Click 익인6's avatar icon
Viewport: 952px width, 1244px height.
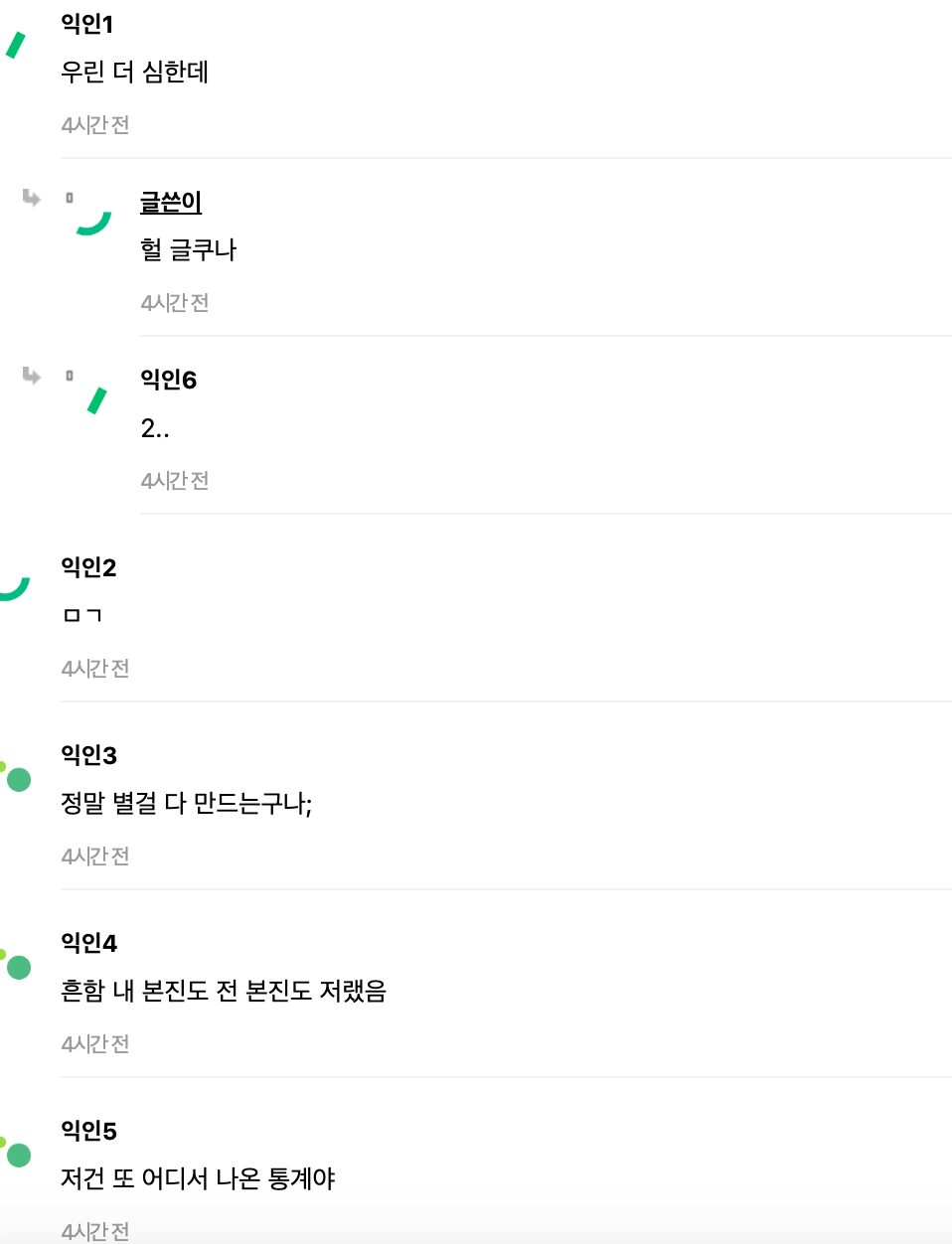click(x=97, y=399)
